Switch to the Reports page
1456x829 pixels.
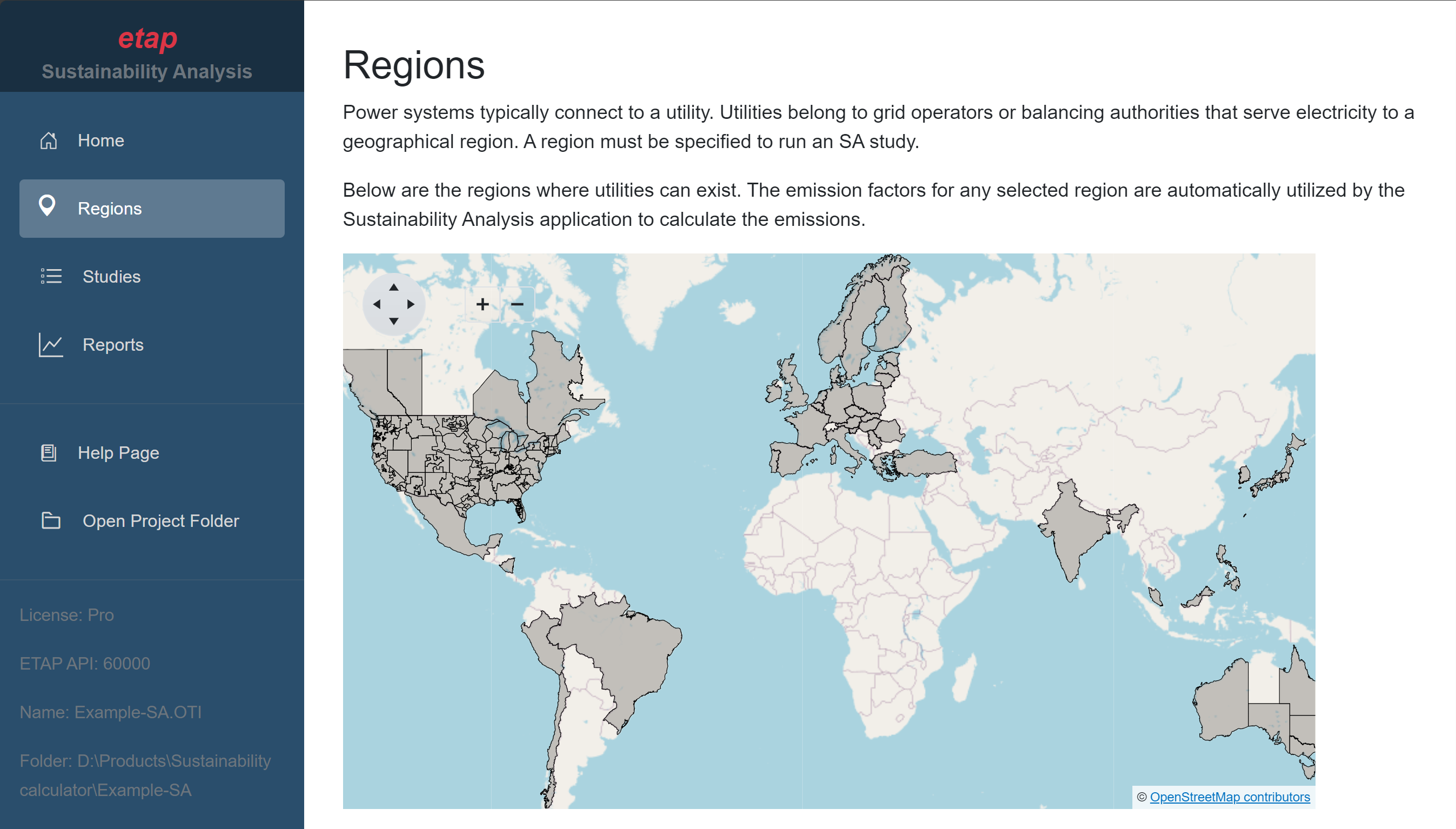113,344
